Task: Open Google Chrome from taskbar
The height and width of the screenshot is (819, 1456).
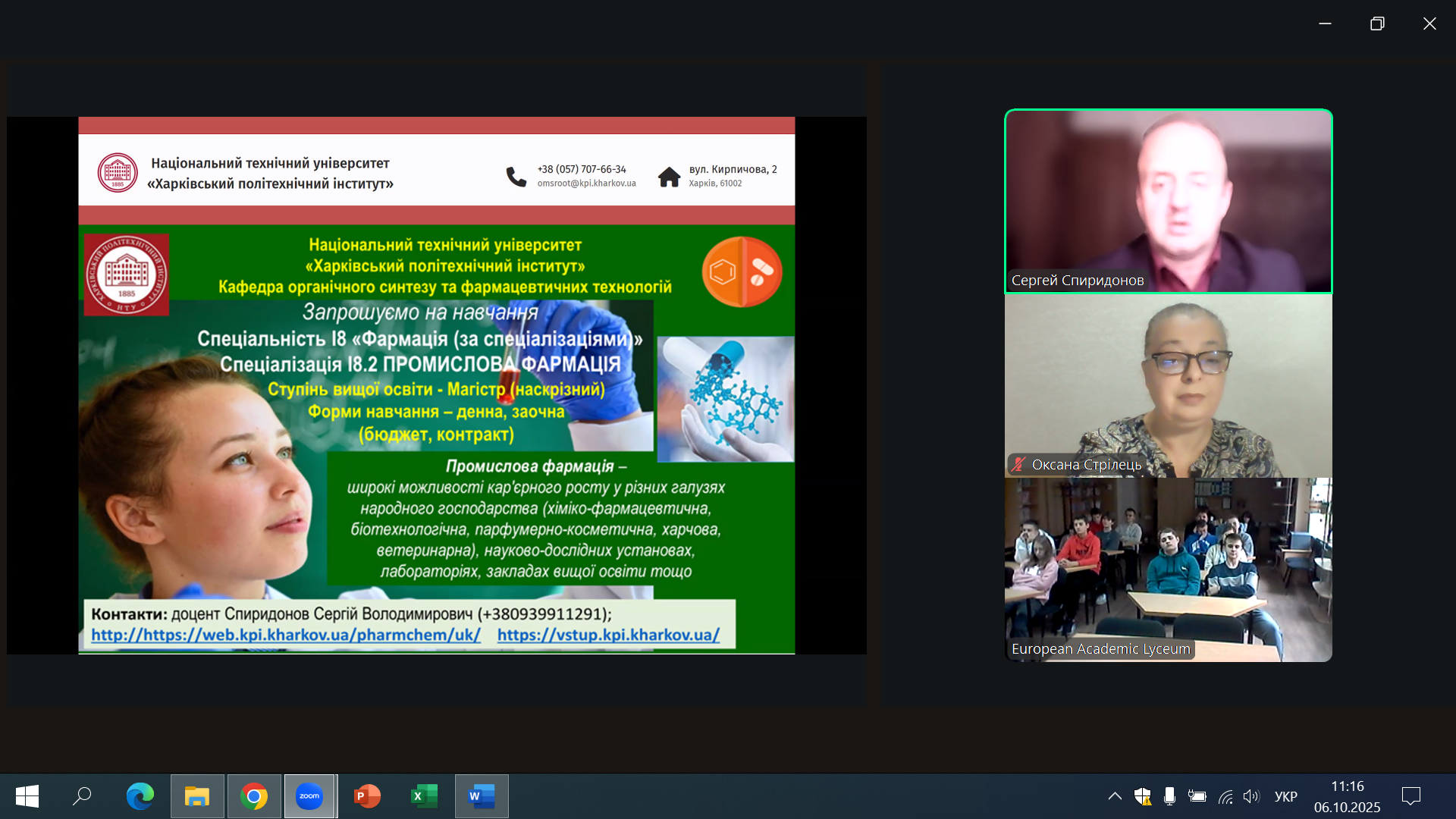Action: 254,796
